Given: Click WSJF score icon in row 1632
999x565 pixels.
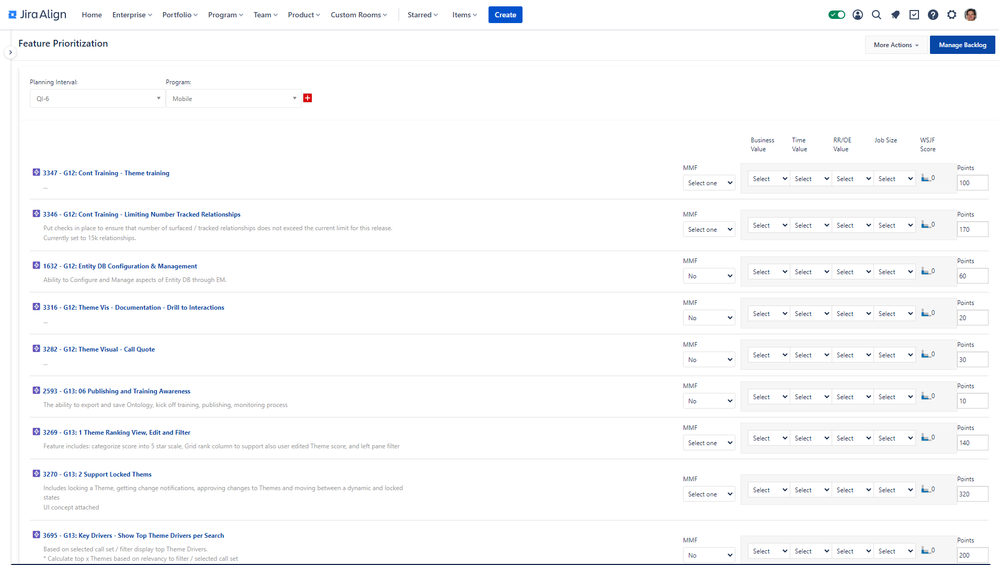Looking at the screenshot, I should point(925,271).
